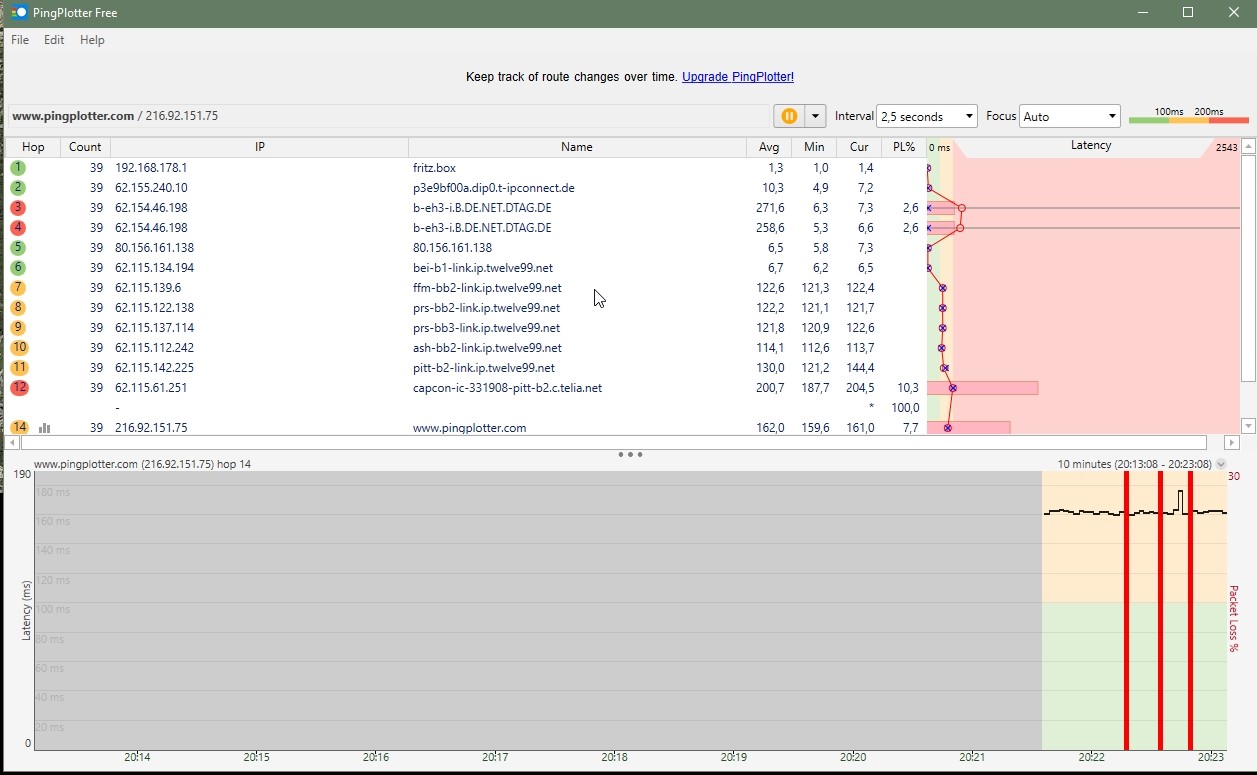Select prs-bb3-link.ip.twelve99.net hop name
The image size is (1257, 775).
[x=486, y=328]
